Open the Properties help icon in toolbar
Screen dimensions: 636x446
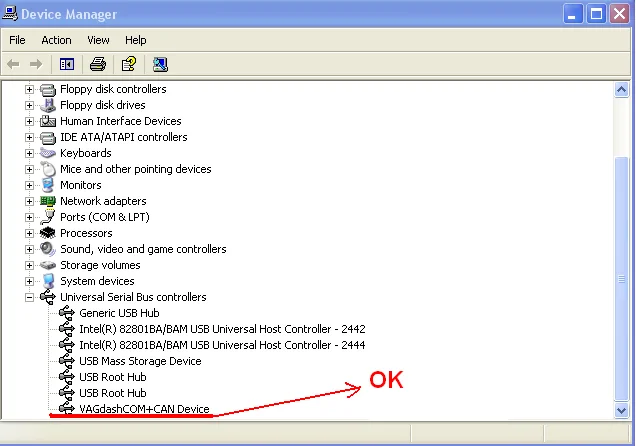pyautogui.click(x=129, y=64)
